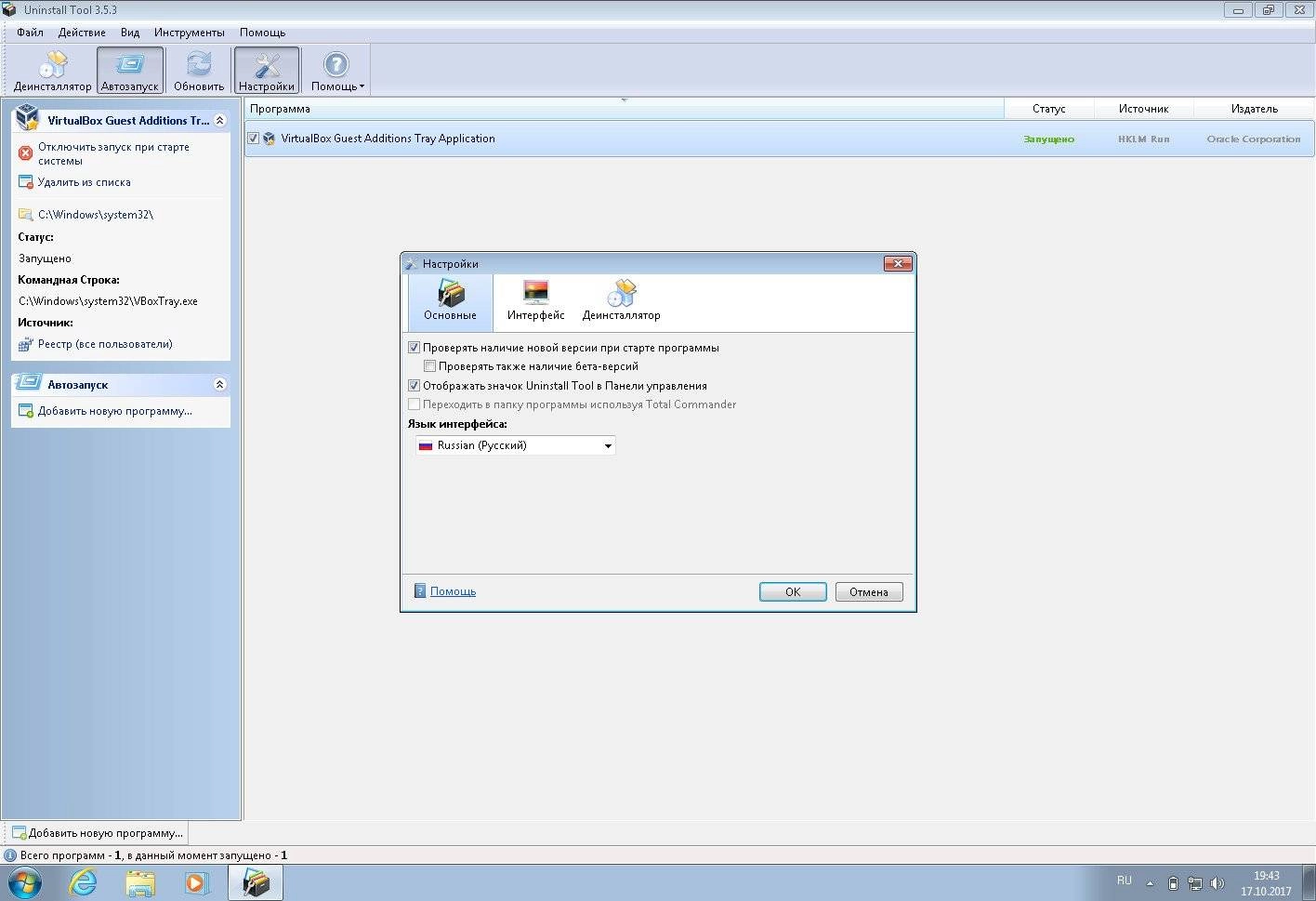The height and width of the screenshot is (901, 1316).
Task: Open the Файл menu
Action: point(30,33)
